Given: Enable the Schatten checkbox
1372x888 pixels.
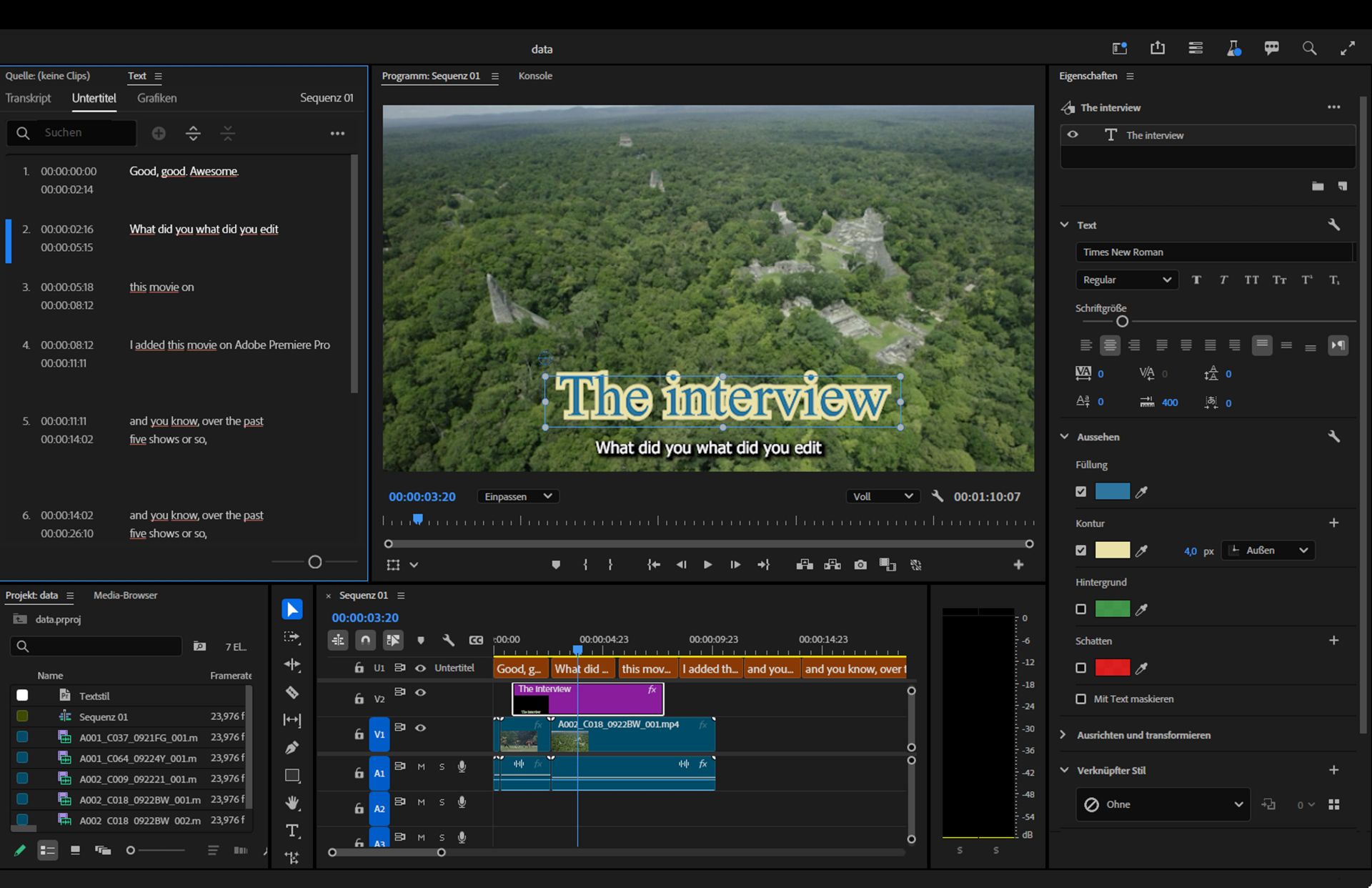Looking at the screenshot, I should [1080, 668].
